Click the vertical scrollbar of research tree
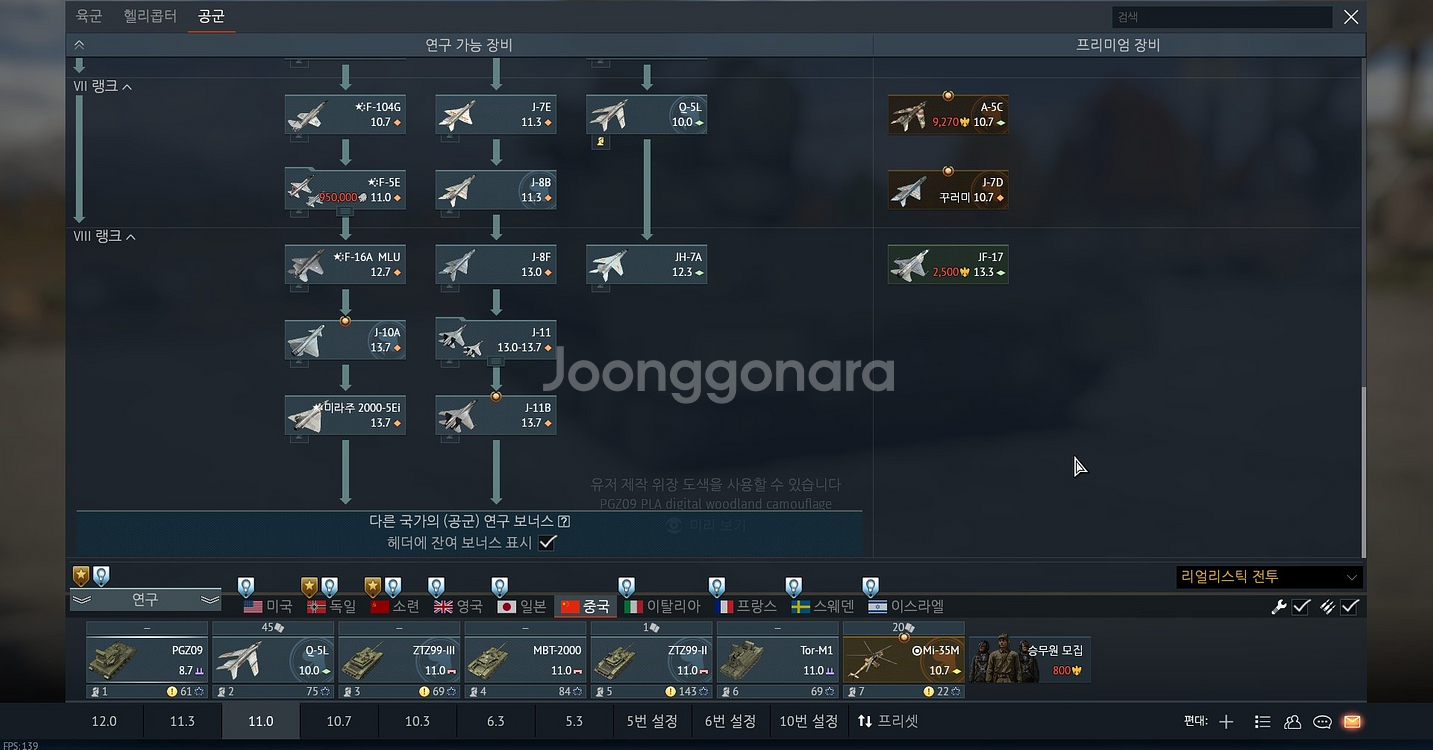The height and width of the screenshot is (750, 1433). coord(1363,473)
